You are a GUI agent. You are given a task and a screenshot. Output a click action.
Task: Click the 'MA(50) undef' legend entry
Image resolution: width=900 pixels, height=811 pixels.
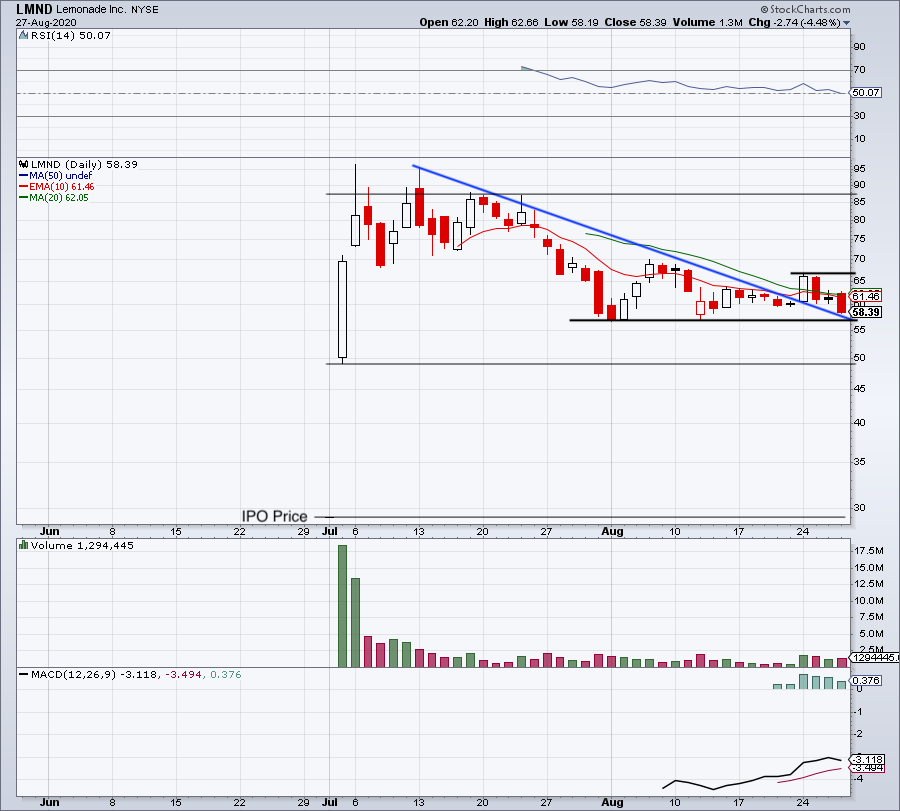click(x=60, y=176)
